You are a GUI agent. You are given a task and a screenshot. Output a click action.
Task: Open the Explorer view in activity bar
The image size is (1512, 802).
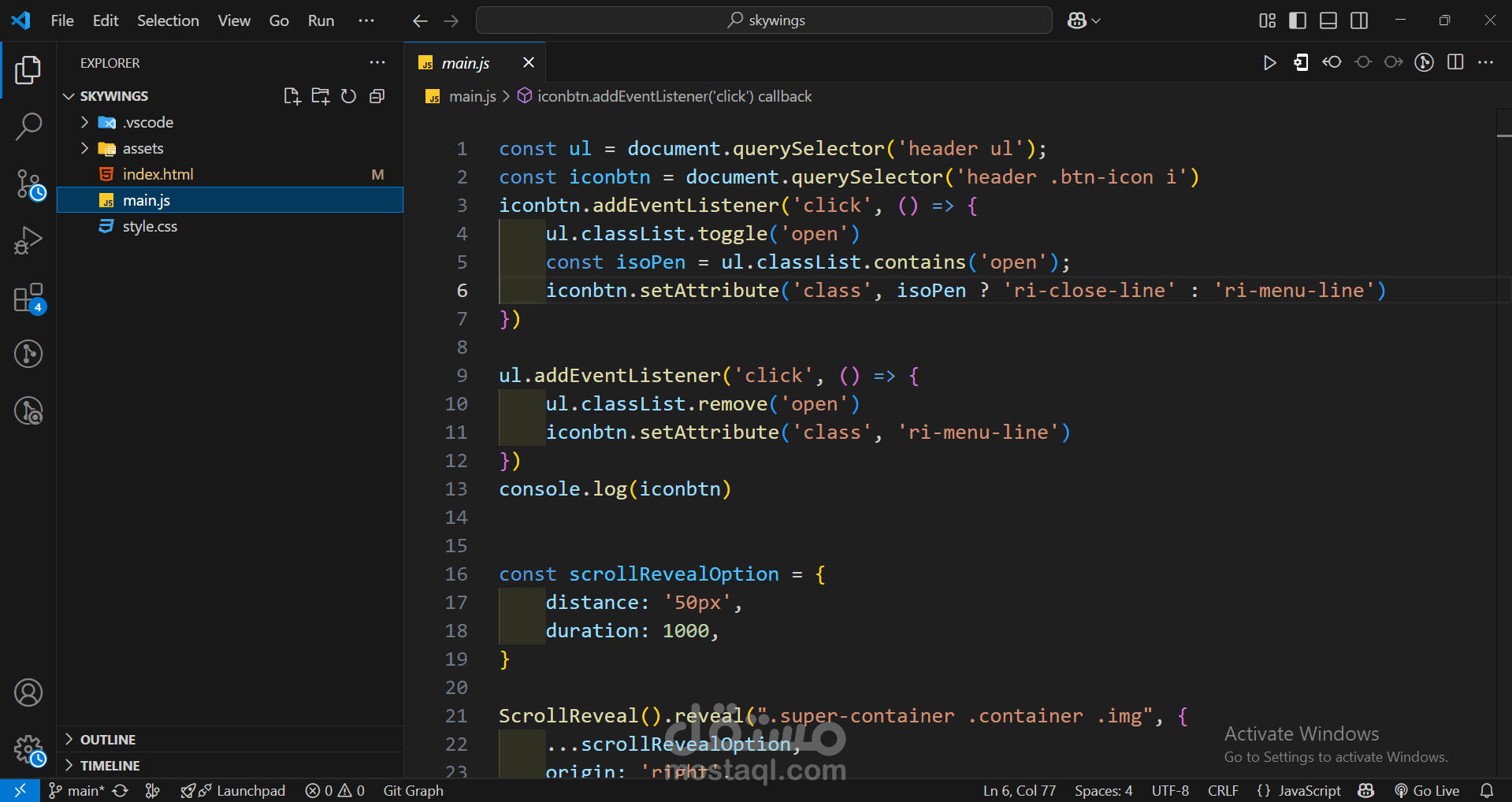point(28,70)
